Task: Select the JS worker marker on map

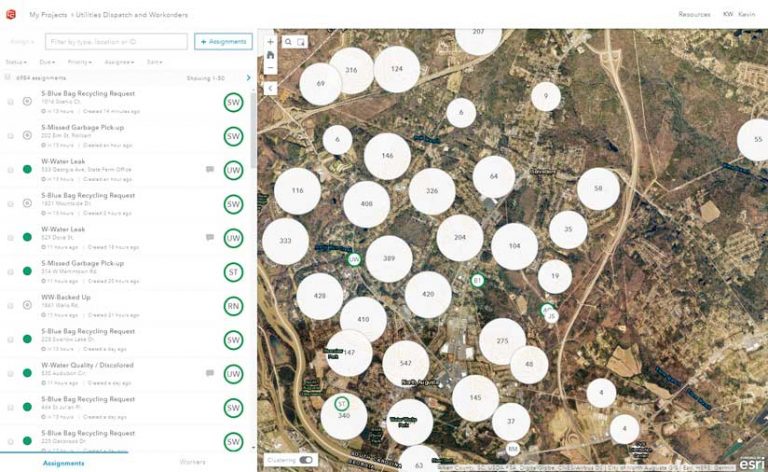Action: click(x=552, y=316)
